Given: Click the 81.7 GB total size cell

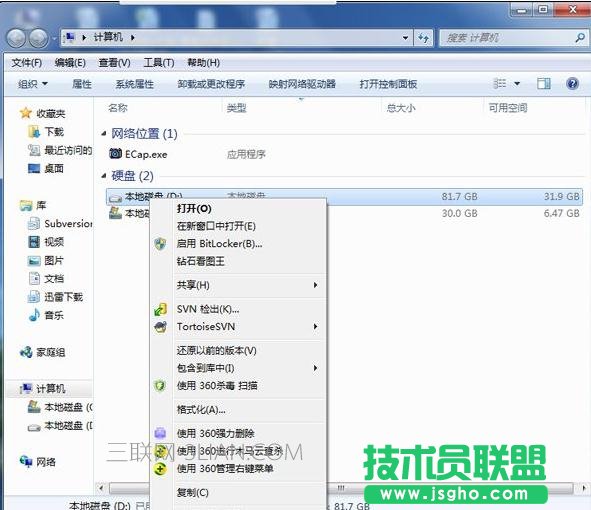Looking at the screenshot, I should 459,196.
